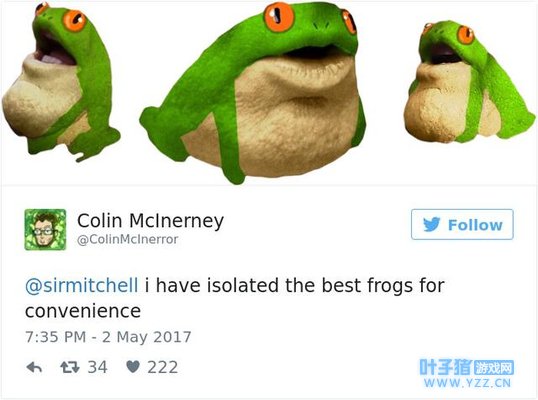Click the 游戏网 badge in watermark

click(x=493, y=368)
